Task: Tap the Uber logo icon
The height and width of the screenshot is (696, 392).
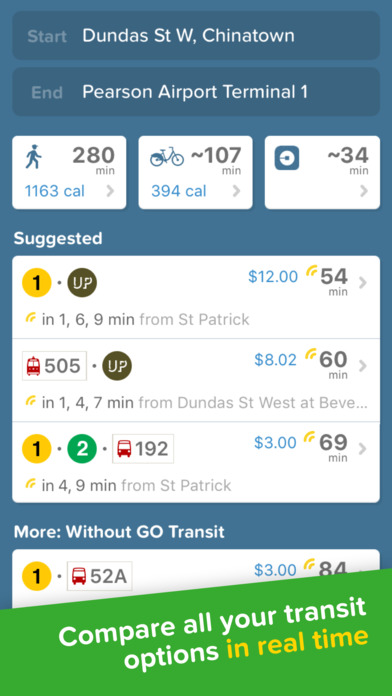Action: [287, 158]
